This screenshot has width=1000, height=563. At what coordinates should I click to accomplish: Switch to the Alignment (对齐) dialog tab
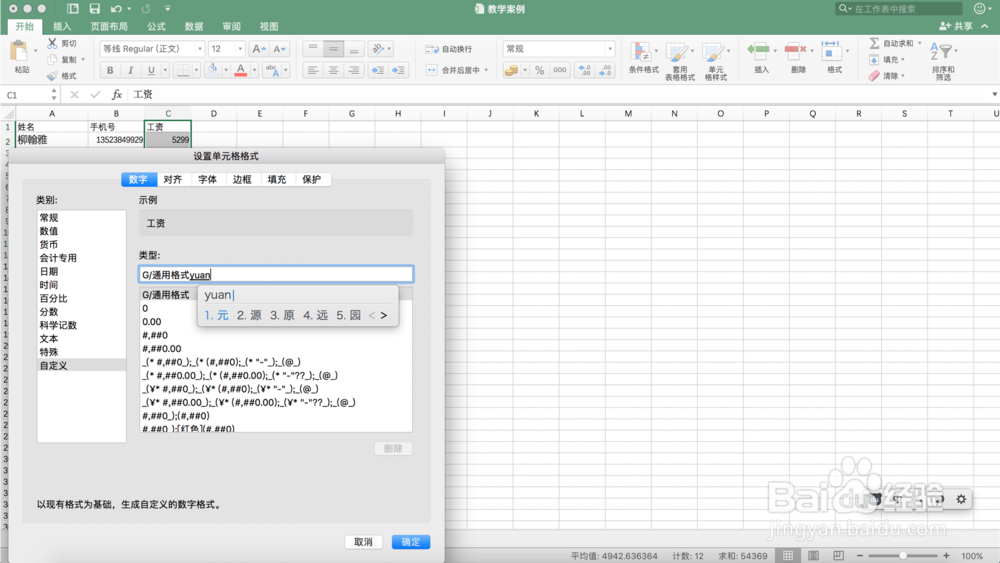173,180
